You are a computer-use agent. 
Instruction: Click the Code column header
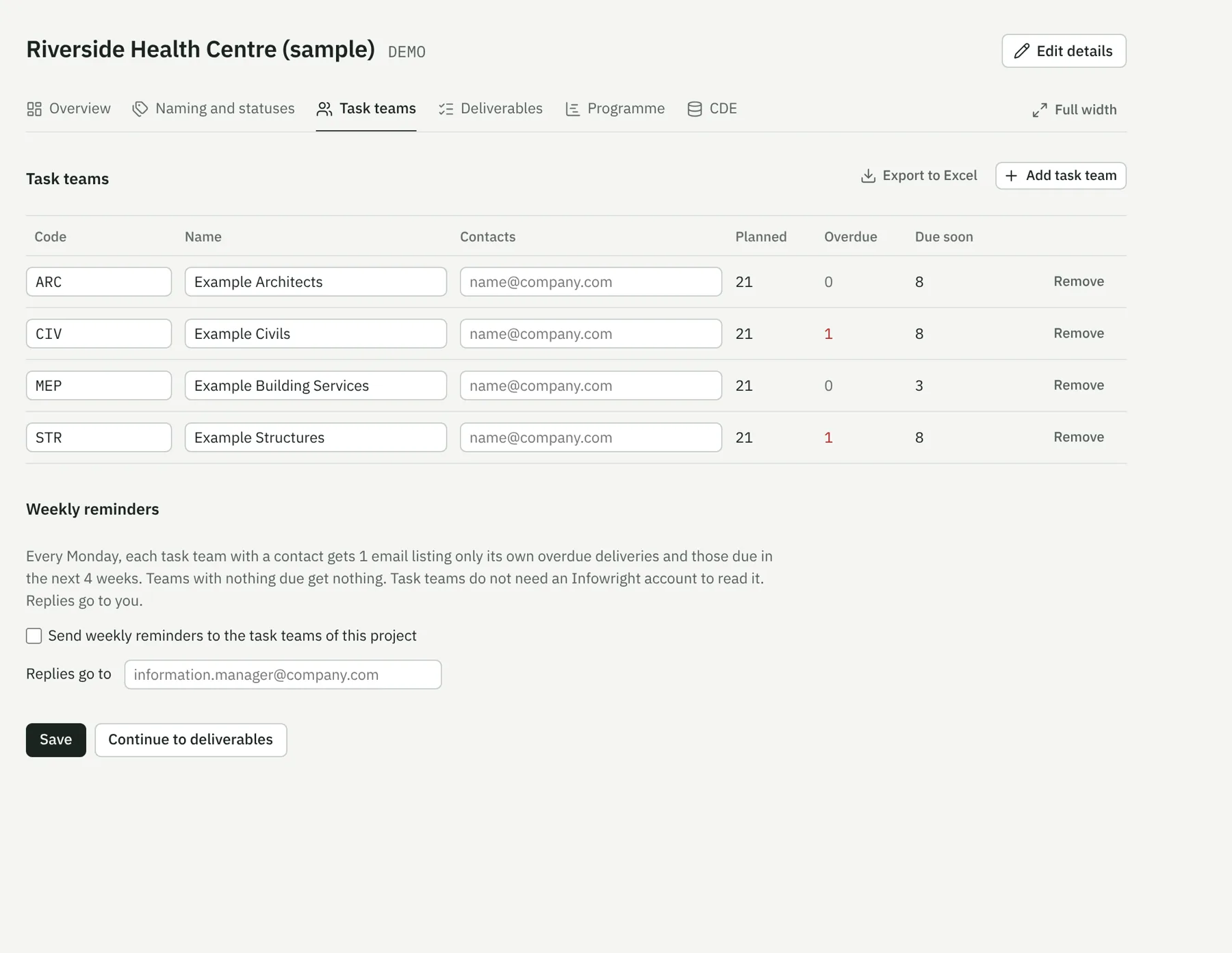click(x=51, y=237)
